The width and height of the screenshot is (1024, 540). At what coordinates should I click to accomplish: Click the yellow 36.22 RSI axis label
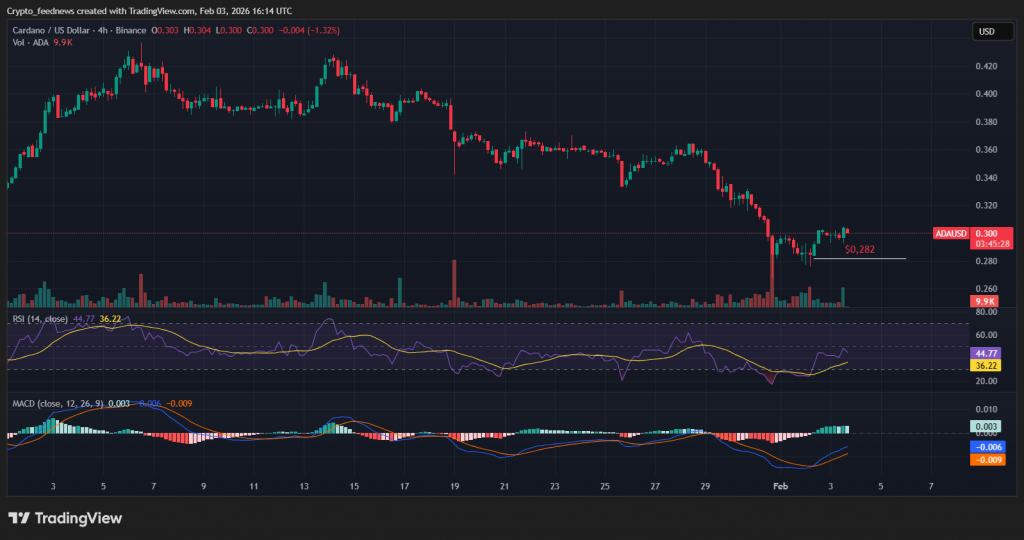[985, 366]
